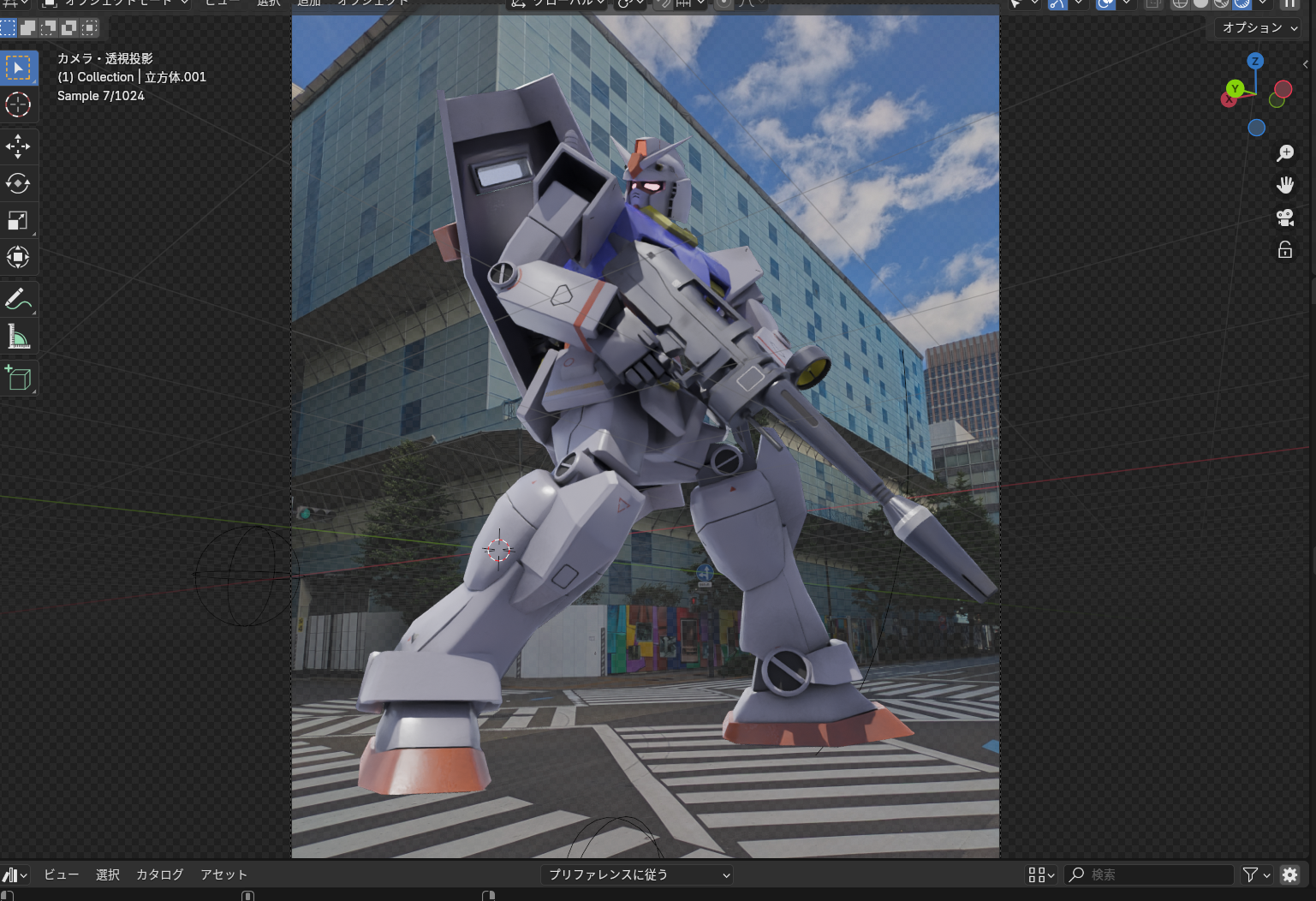Switch to rendered viewport shading
The image size is (1316, 901).
1242,3
